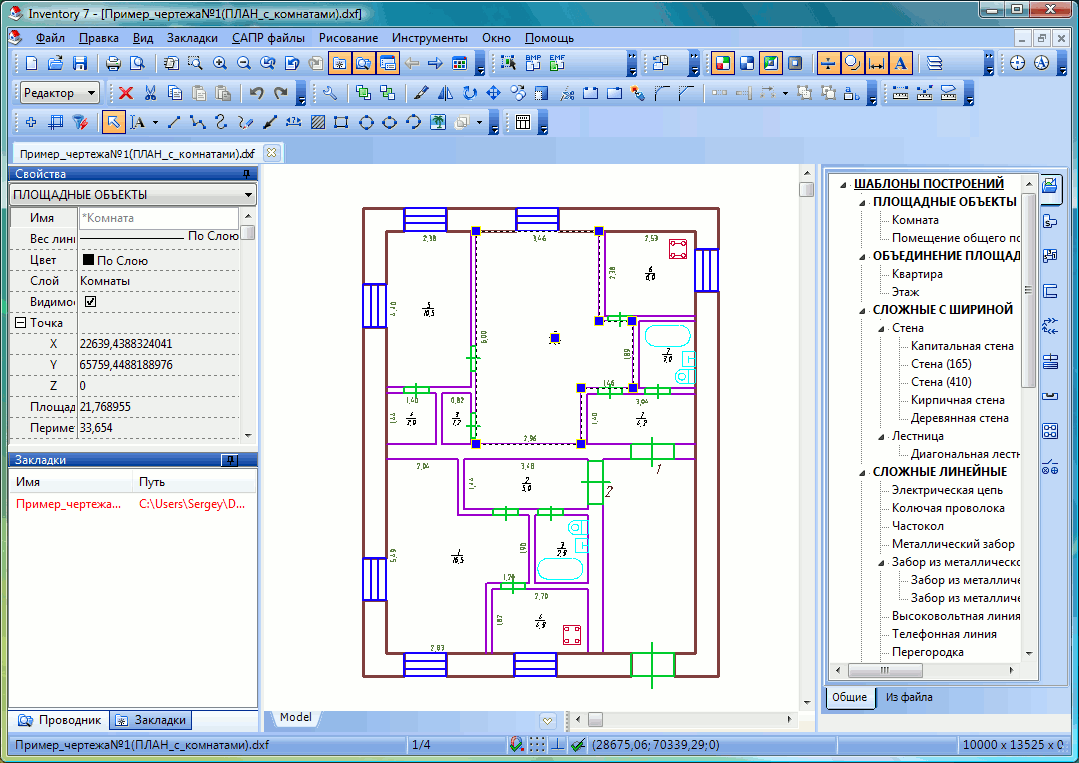Click the template tree horizontal scrollbar thumb
This screenshot has width=1079, height=763.
pyautogui.click(x=884, y=670)
